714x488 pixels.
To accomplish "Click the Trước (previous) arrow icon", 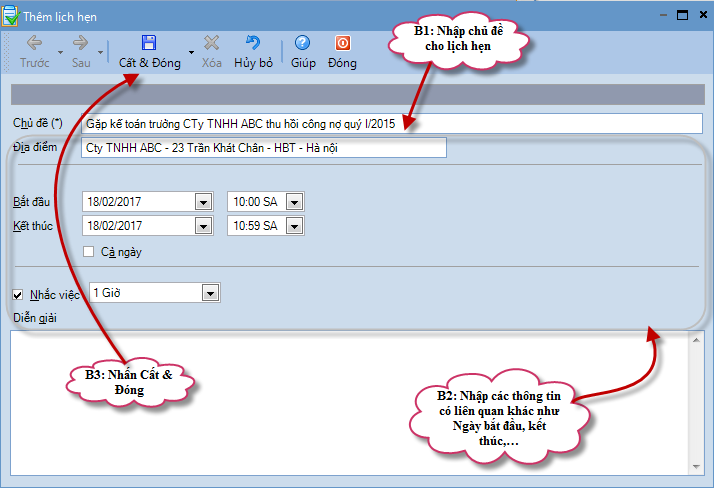I will (x=34, y=43).
